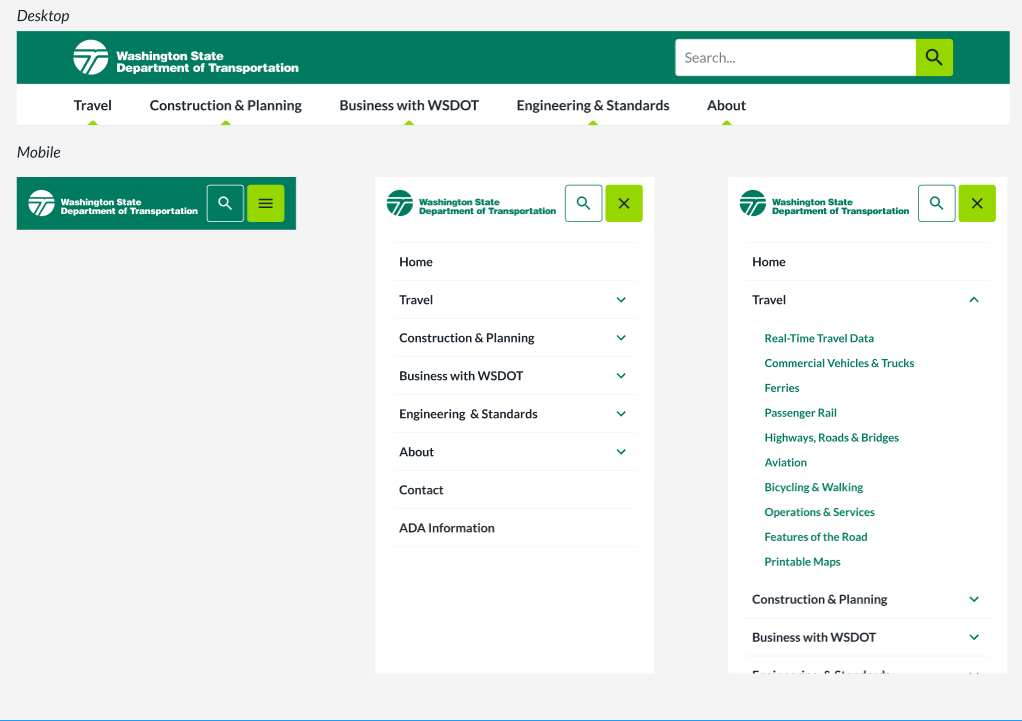The image size is (1022, 721).
Task: Click the search icon beside the hamburger menu button
Action: tap(225, 203)
